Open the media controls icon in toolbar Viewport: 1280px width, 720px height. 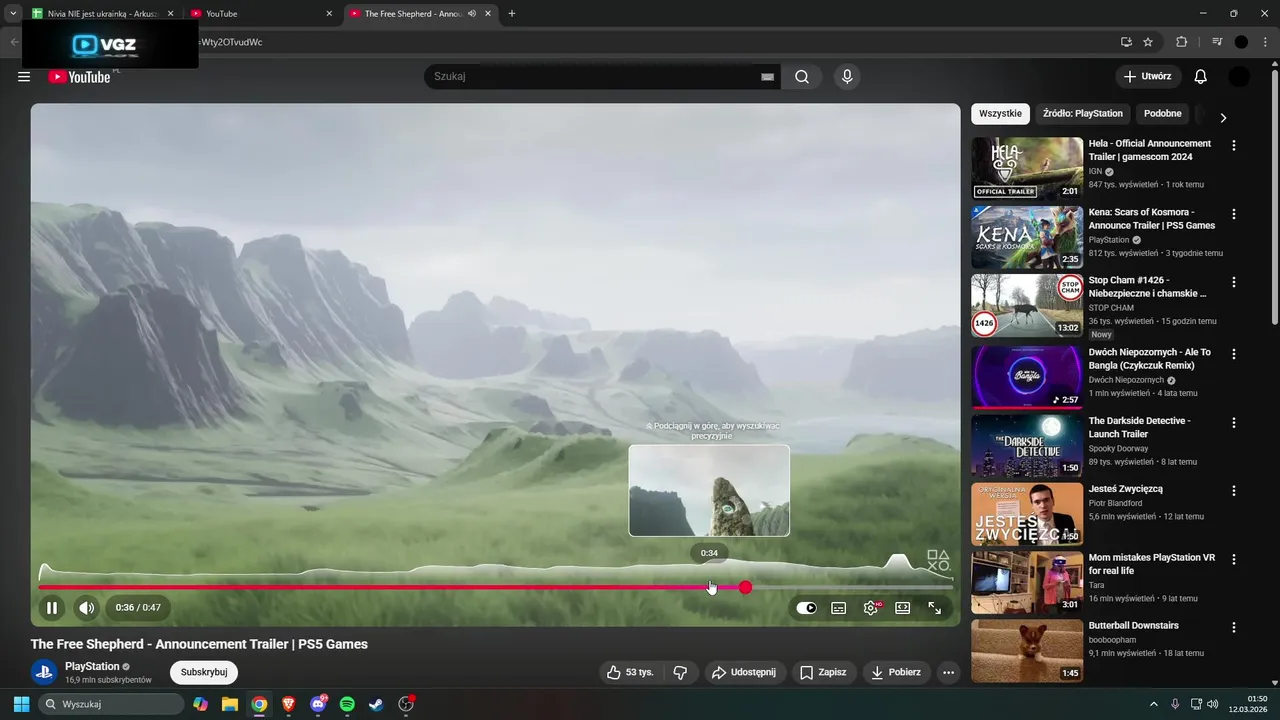point(1217,42)
